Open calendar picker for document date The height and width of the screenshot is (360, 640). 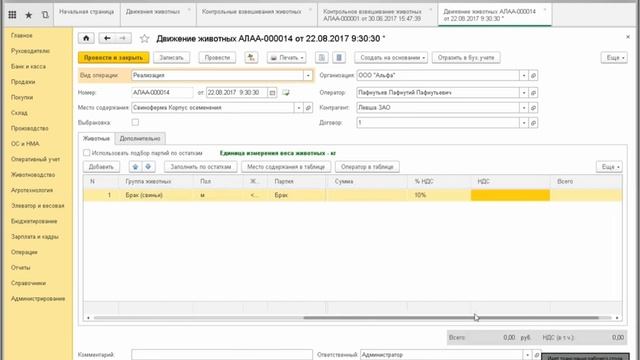pyautogui.click(x=272, y=93)
